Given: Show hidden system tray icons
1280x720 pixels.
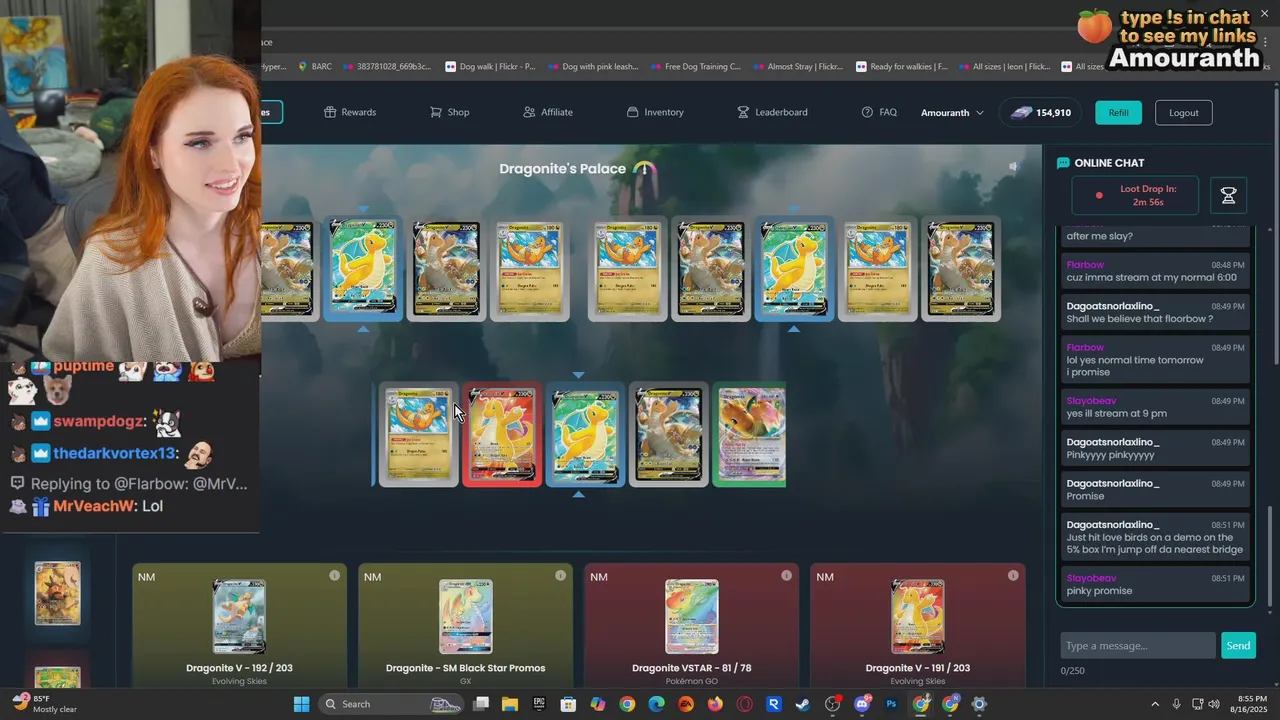Looking at the screenshot, I should click(x=1155, y=704).
